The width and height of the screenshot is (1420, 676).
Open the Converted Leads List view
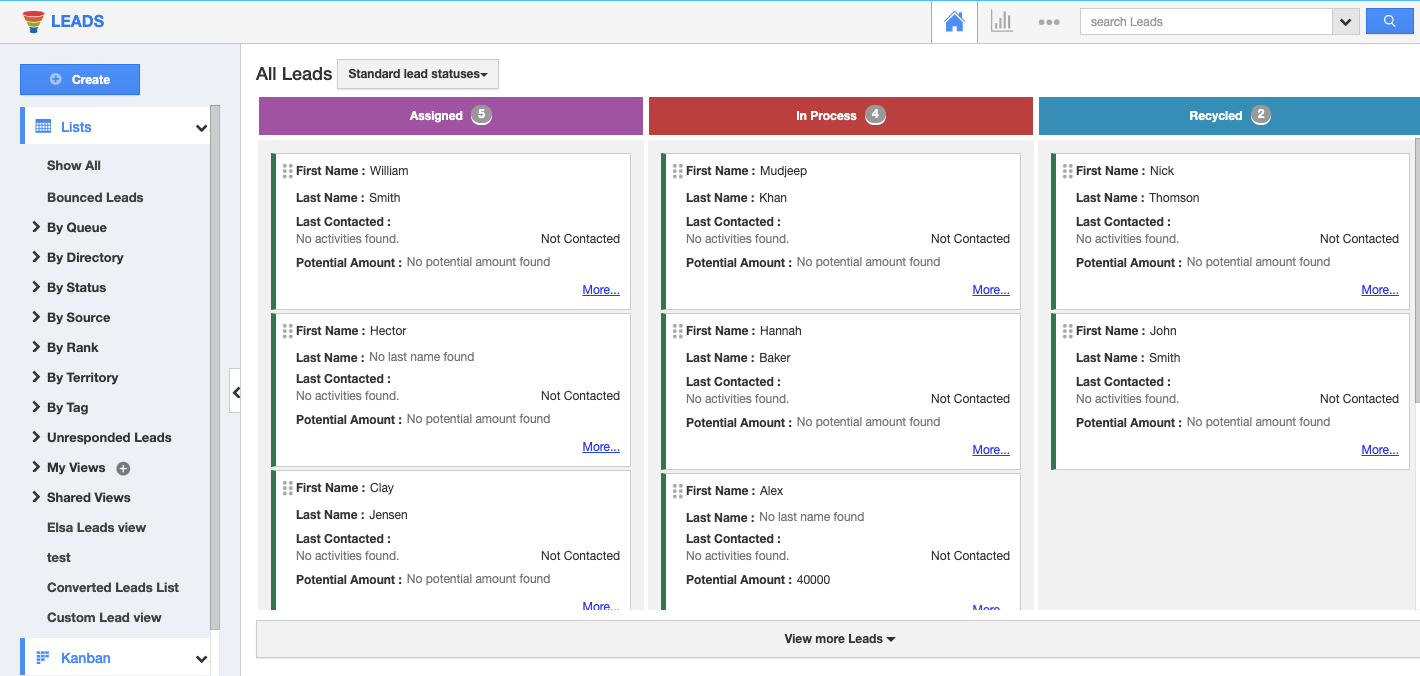point(113,587)
